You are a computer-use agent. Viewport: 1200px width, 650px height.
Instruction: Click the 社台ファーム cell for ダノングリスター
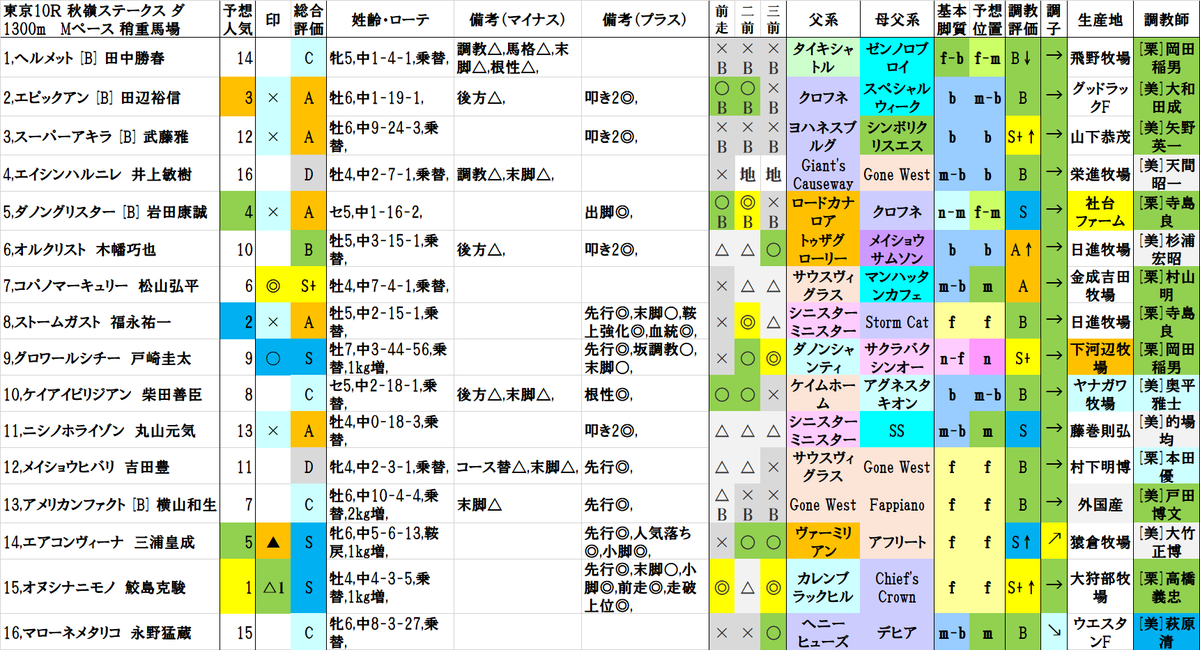click(x=1099, y=211)
